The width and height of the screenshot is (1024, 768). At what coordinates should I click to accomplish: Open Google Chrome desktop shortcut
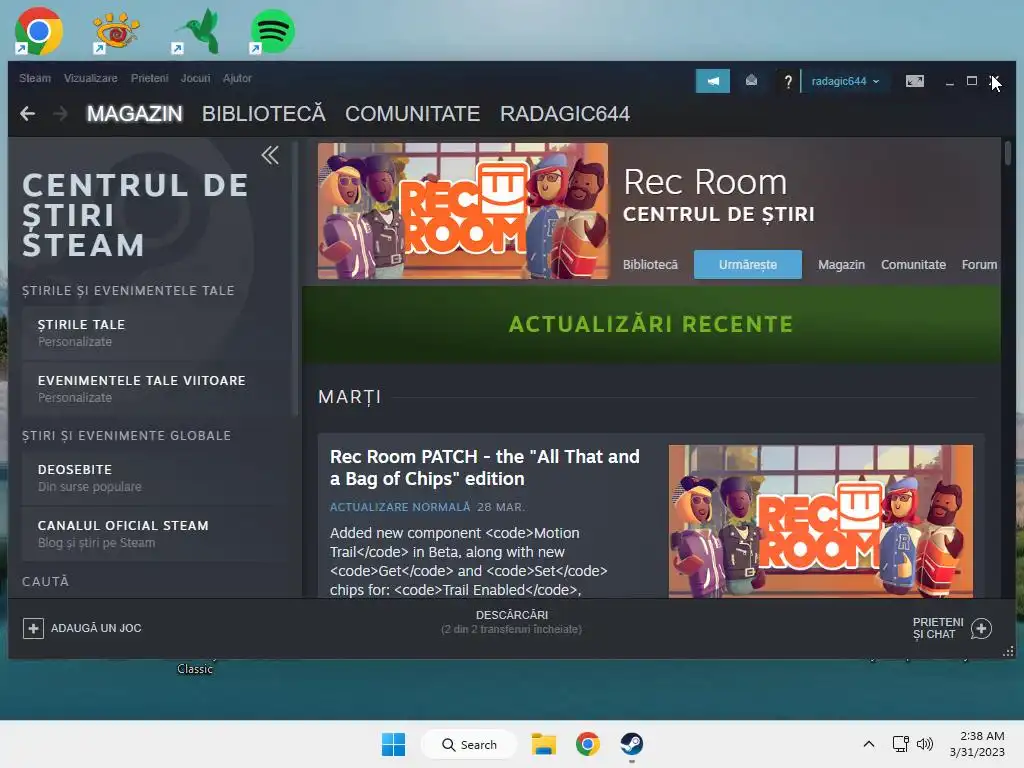click(x=39, y=31)
